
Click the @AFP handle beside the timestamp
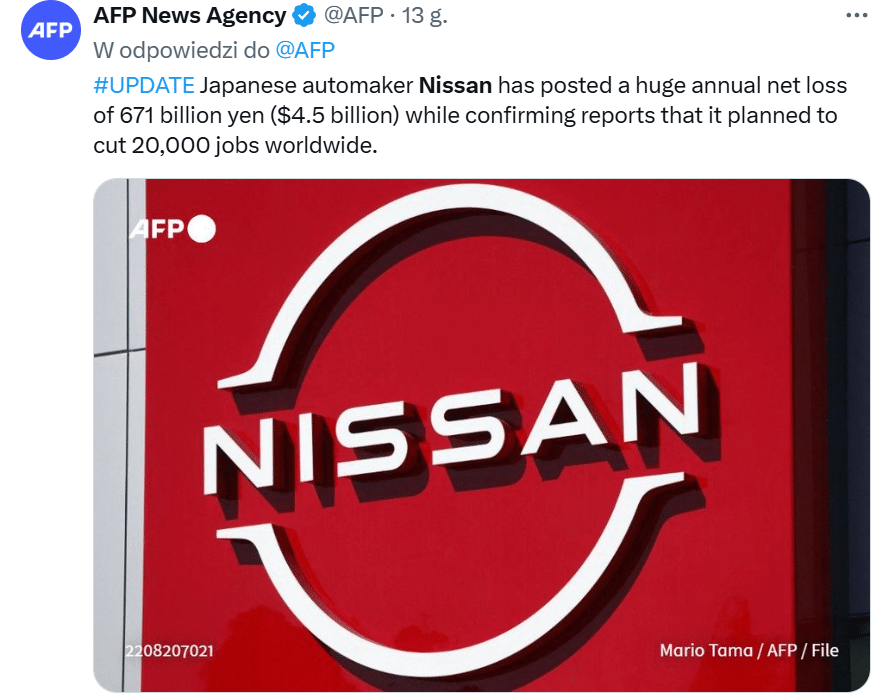tap(355, 17)
